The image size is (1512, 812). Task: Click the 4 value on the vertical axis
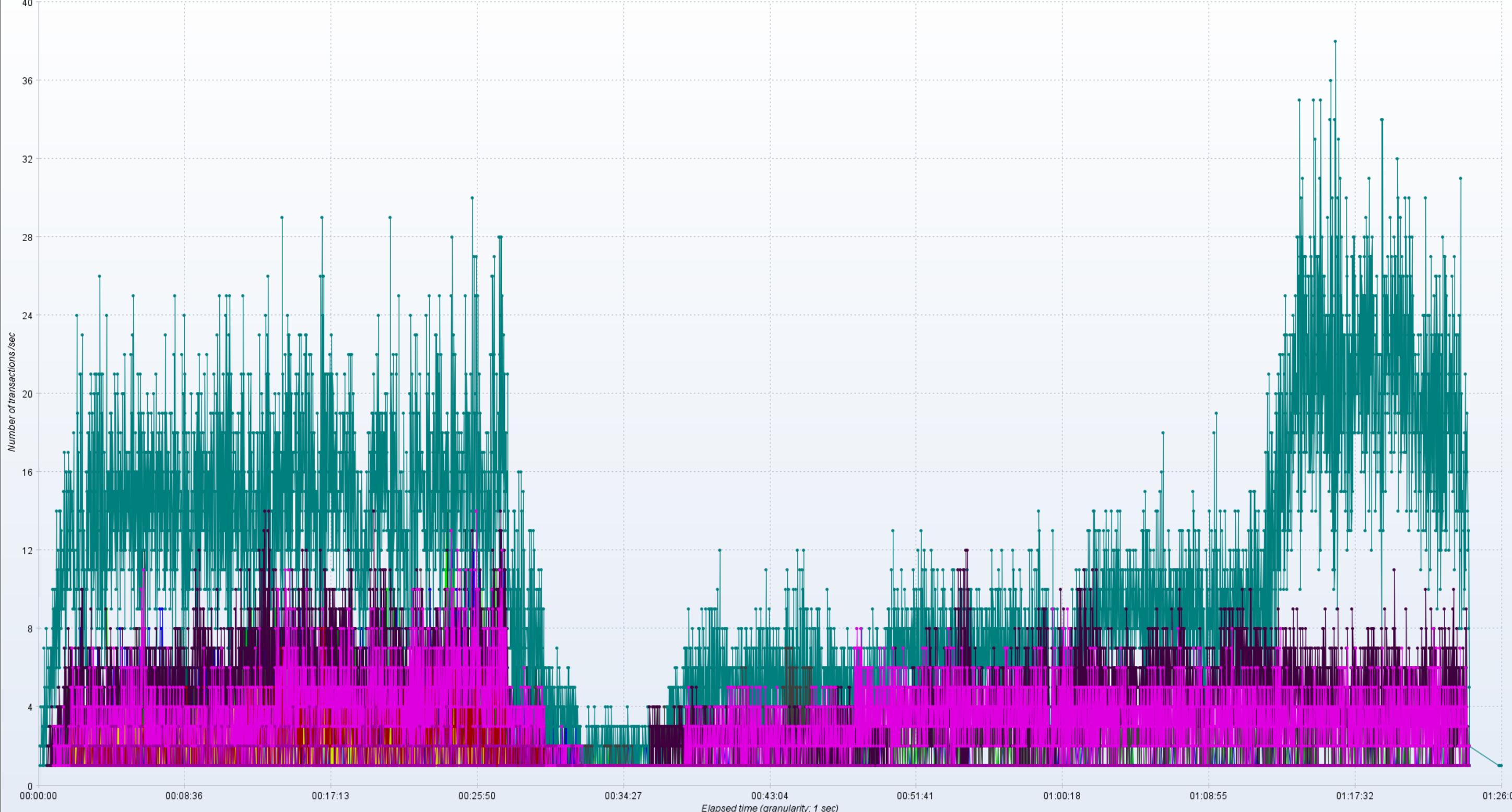[x=30, y=707]
